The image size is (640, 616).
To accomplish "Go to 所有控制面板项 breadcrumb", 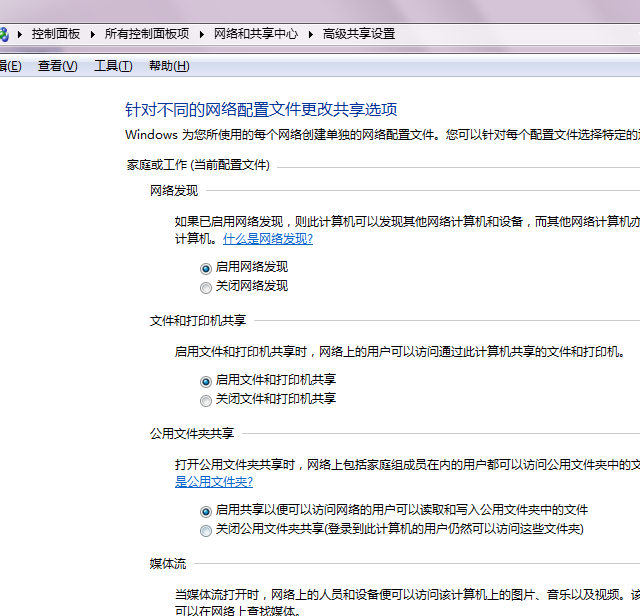I will (147, 34).
